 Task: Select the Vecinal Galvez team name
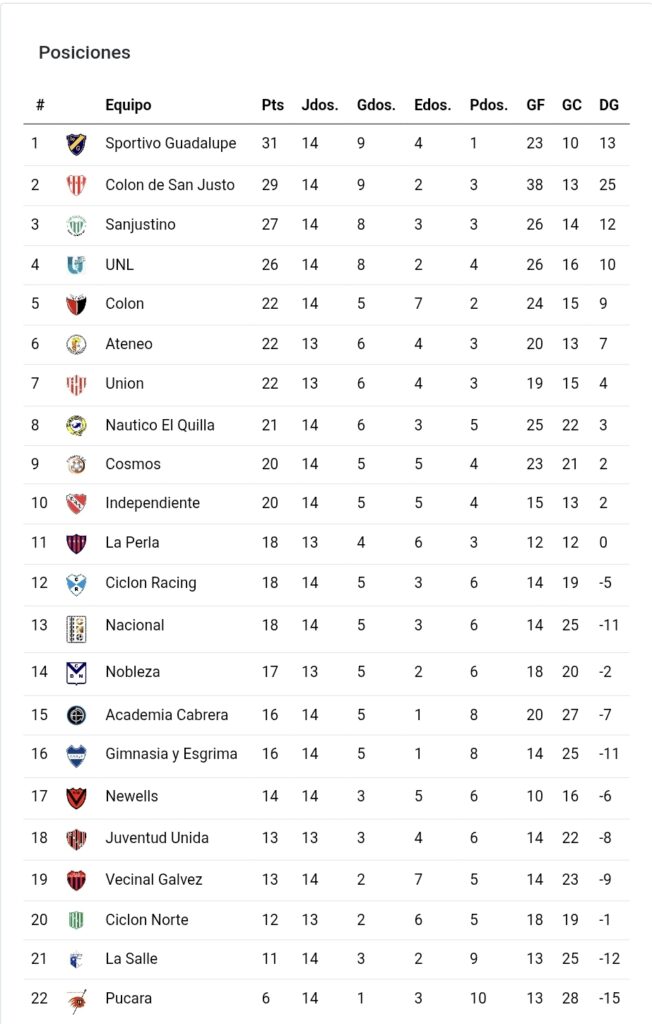pos(154,880)
